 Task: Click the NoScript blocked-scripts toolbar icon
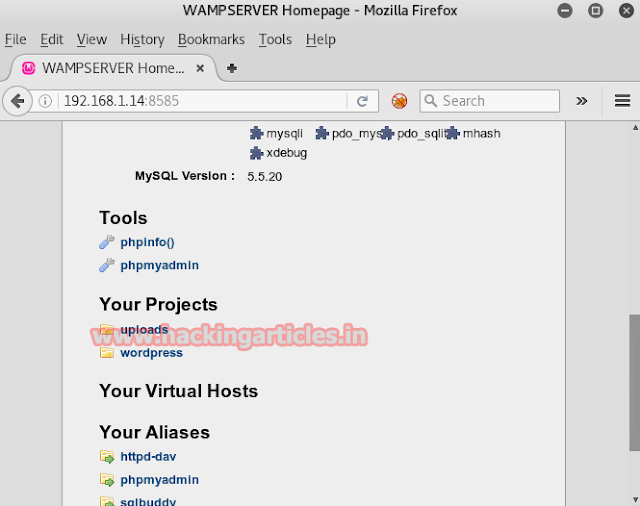(x=399, y=101)
